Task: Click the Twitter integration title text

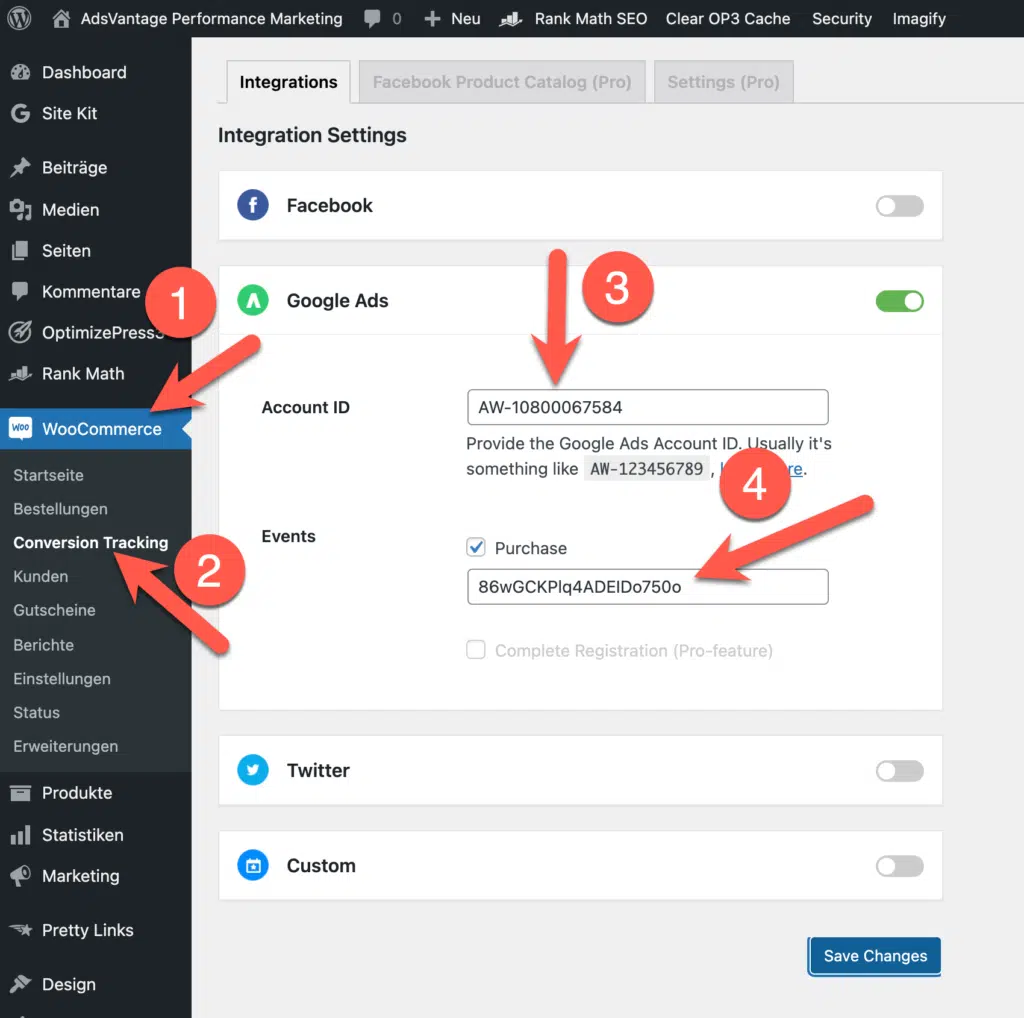Action: [x=319, y=771]
